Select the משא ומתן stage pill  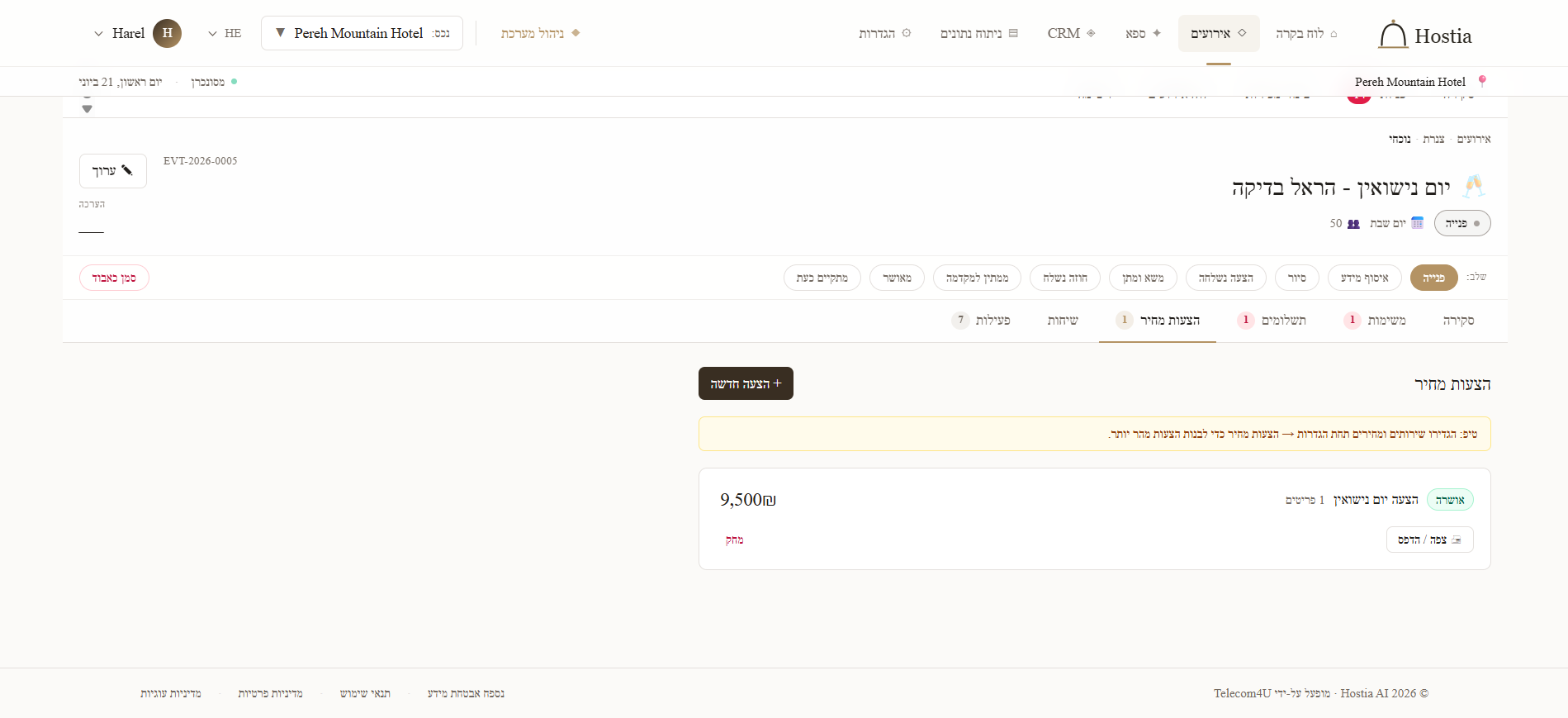click(x=1143, y=278)
